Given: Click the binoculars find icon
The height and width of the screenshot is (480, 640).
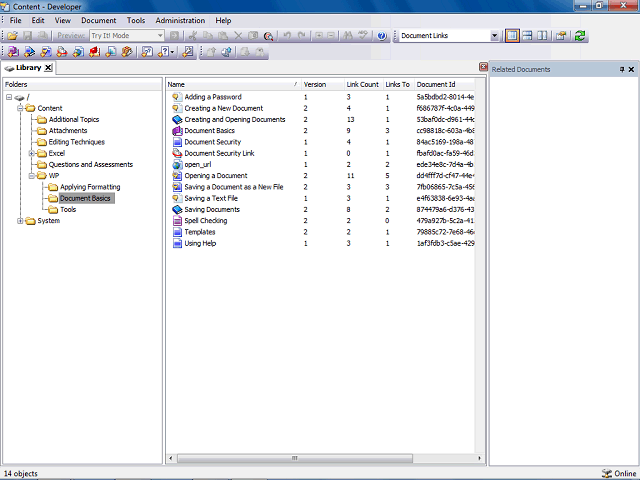Looking at the screenshot, I should click(x=348, y=36).
